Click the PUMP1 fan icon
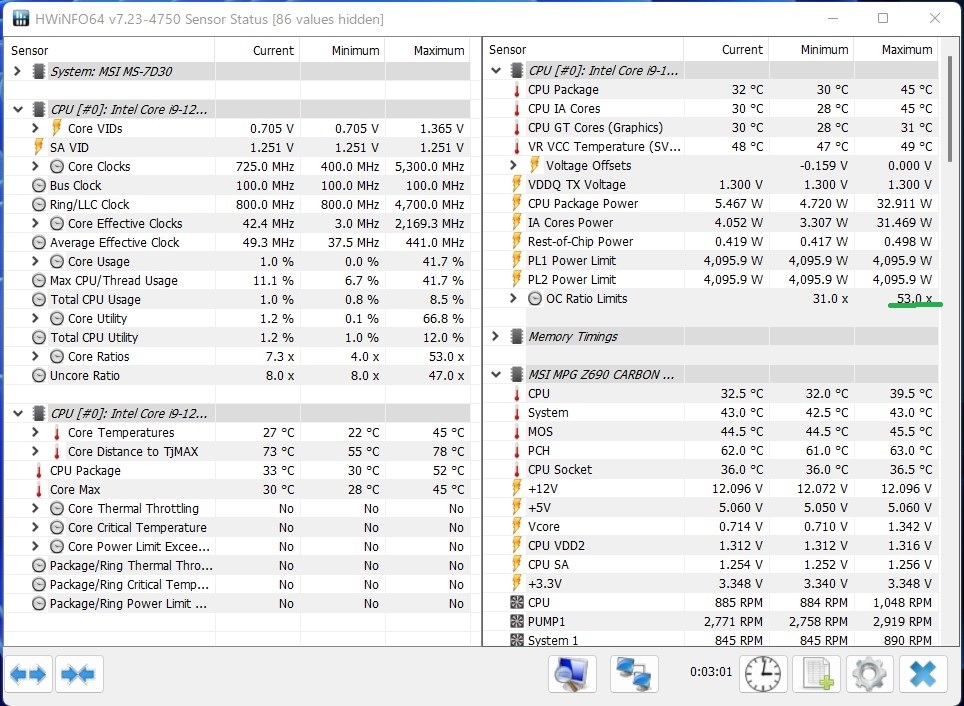The image size is (964, 706). tap(517, 622)
